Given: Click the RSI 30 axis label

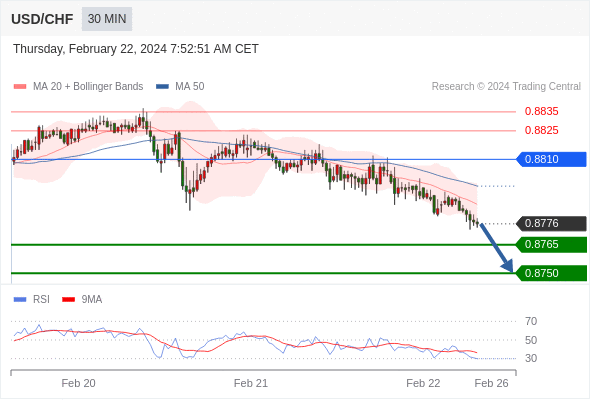Looking at the screenshot, I should [x=531, y=358].
